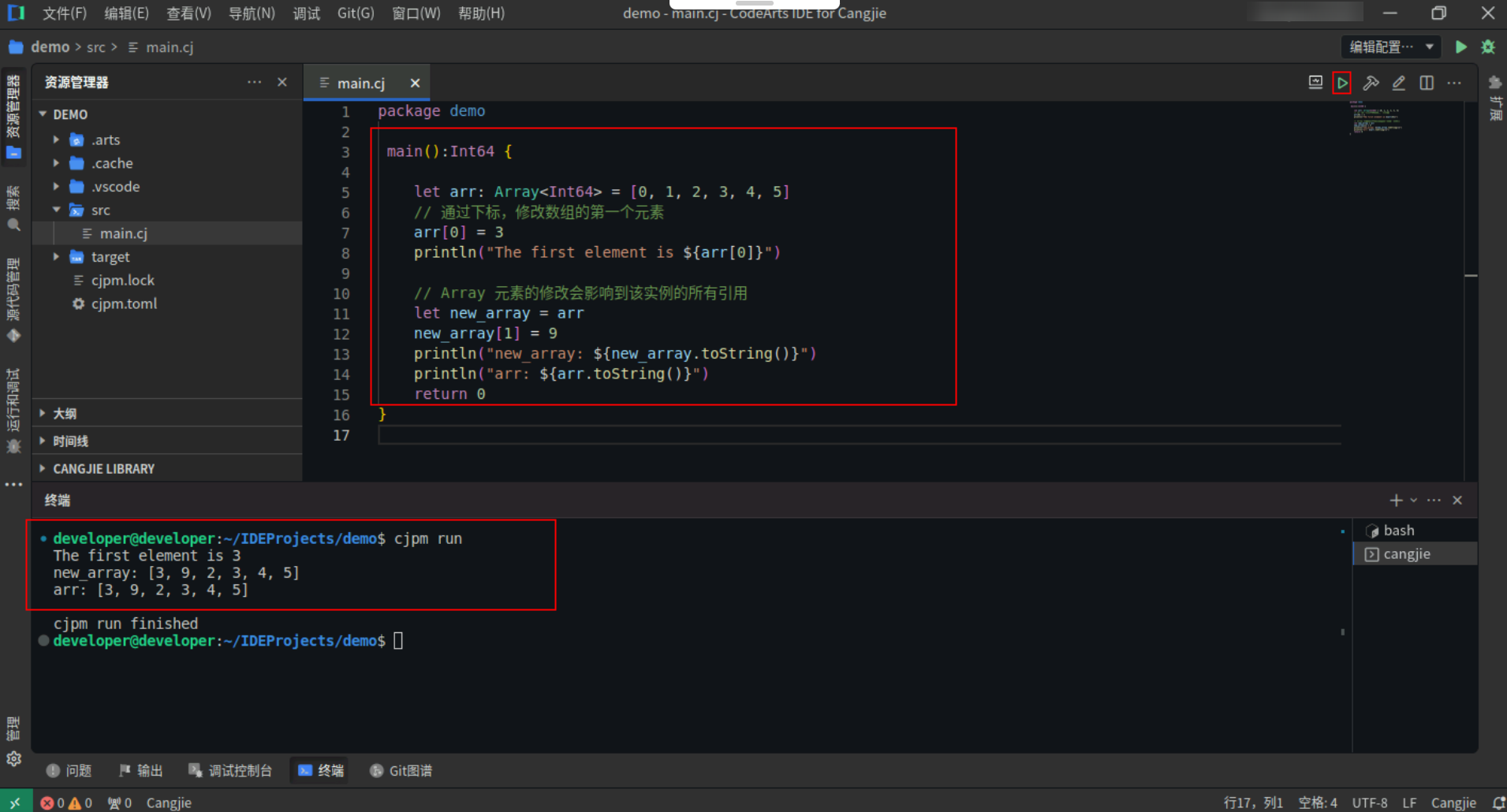Click the remote connection icon in status bar

[x=16, y=802]
